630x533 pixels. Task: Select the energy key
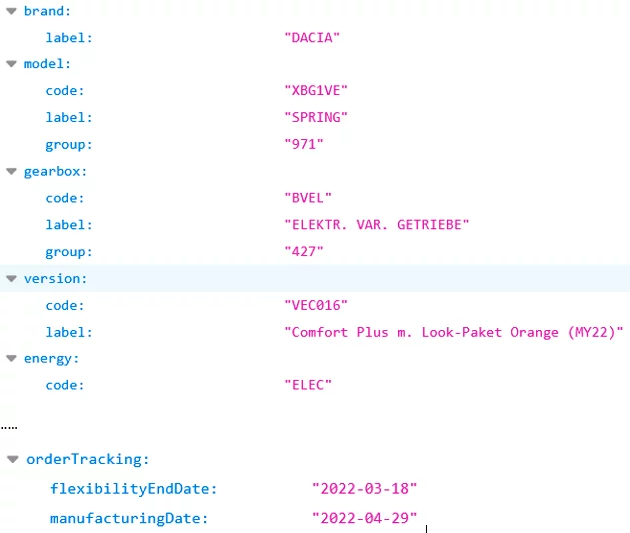point(51,359)
